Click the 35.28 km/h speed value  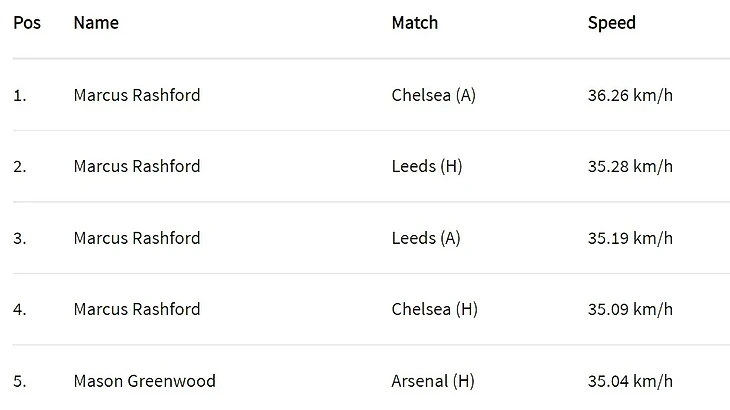pyautogui.click(x=630, y=166)
